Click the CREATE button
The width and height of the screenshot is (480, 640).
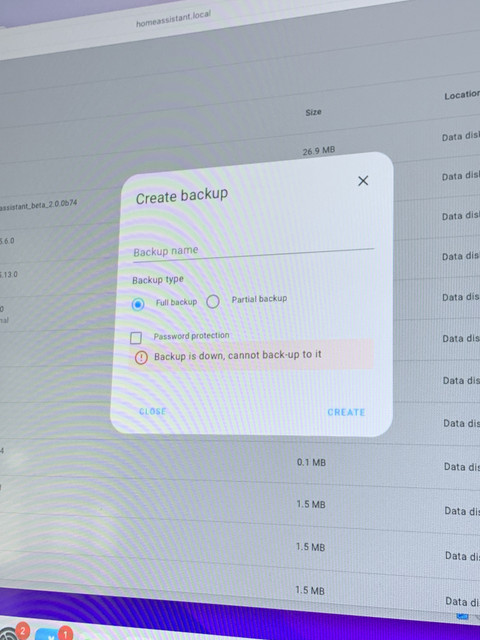pyautogui.click(x=346, y=412)
